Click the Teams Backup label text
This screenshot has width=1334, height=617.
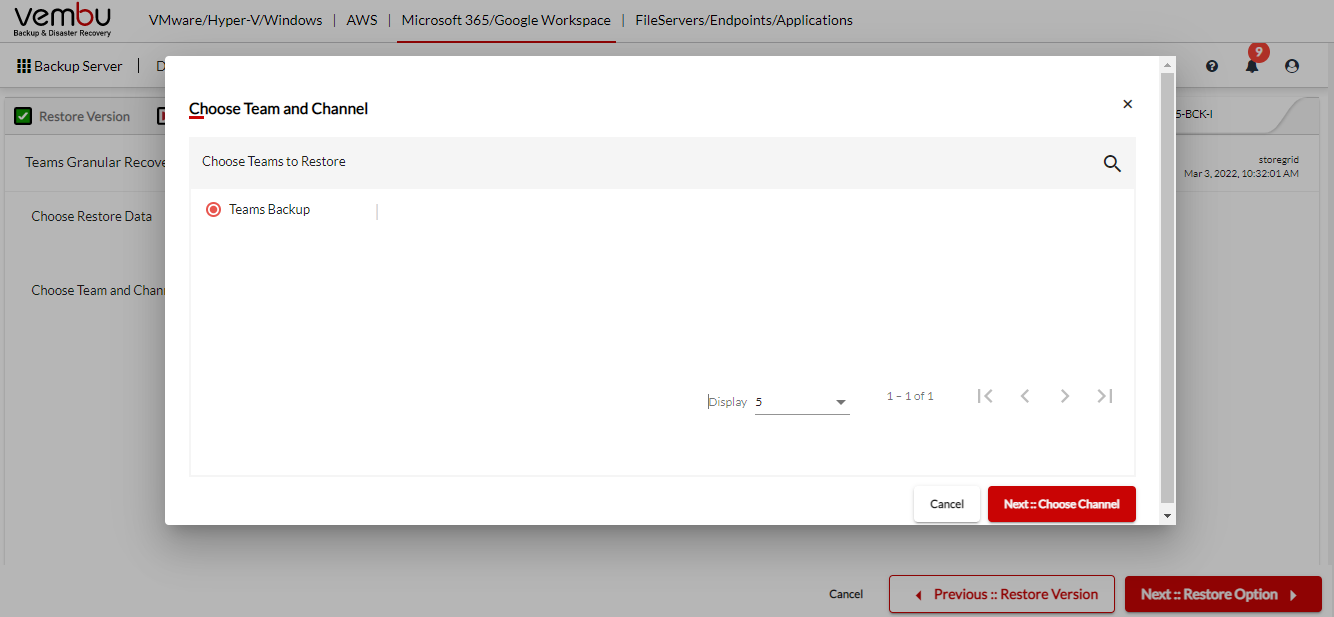pos(270,209)
